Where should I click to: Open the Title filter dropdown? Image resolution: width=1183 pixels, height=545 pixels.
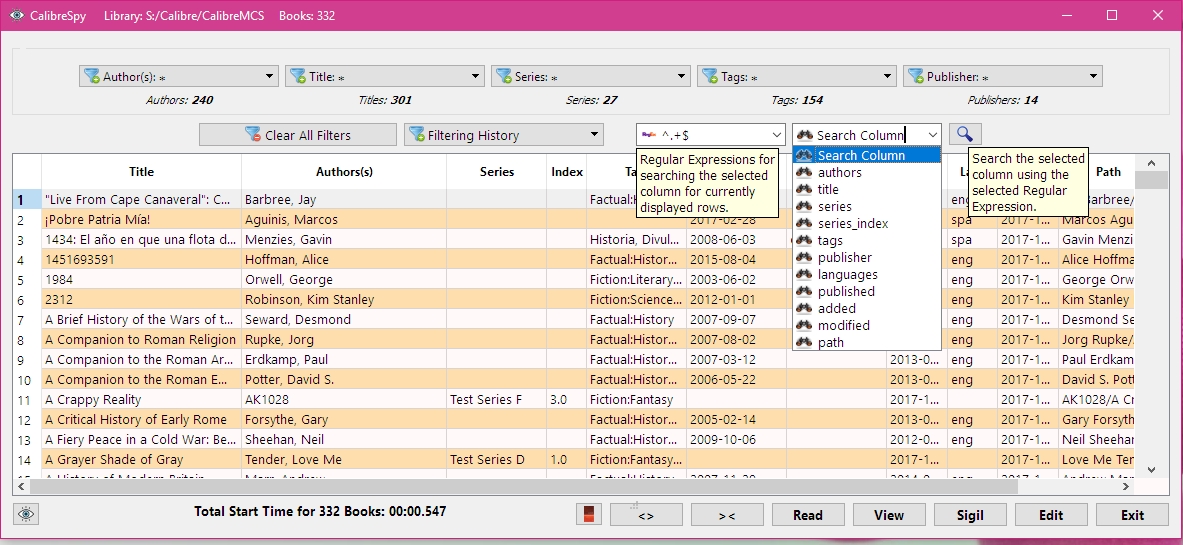coord(385,76)
